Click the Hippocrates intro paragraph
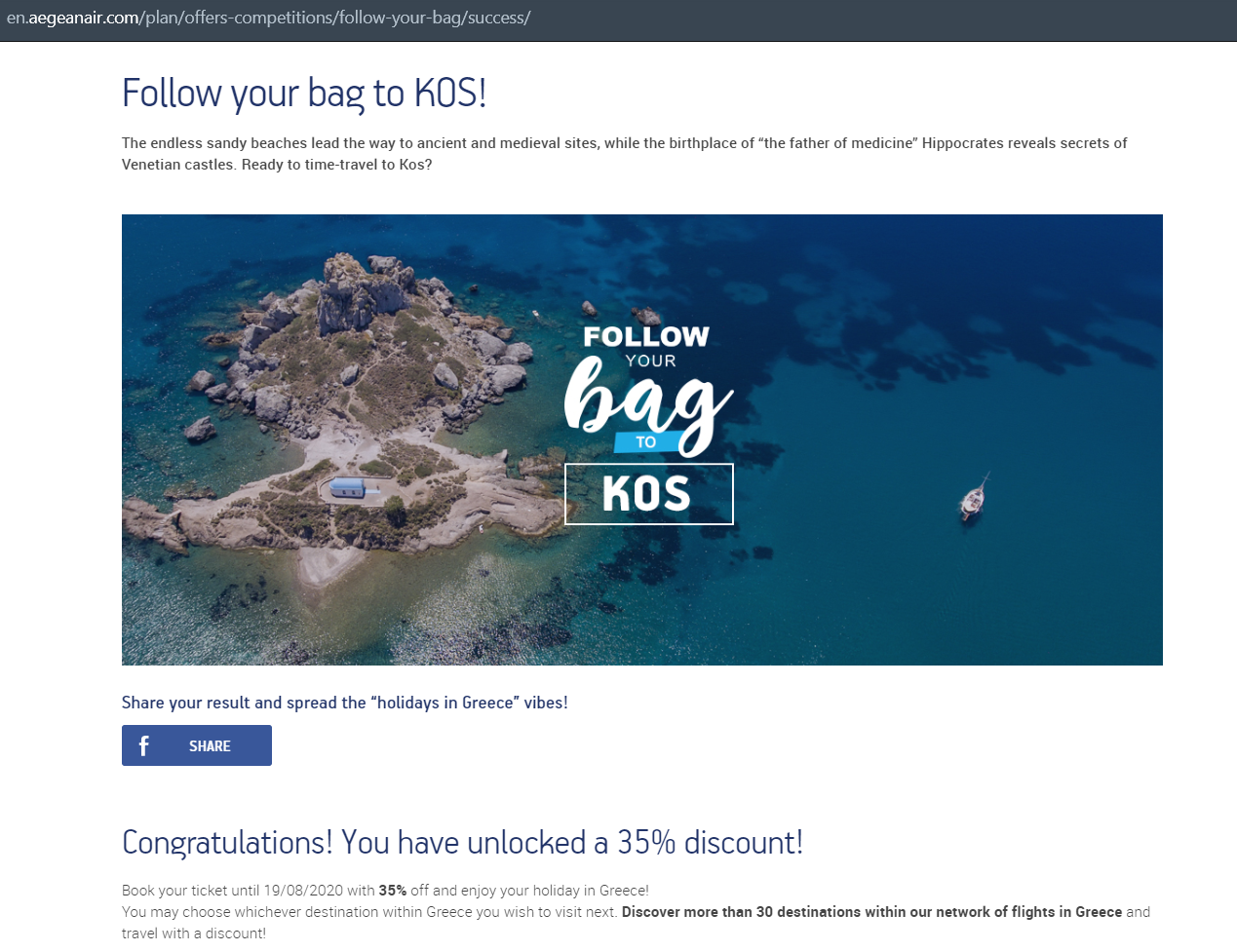 pos(624,154)
